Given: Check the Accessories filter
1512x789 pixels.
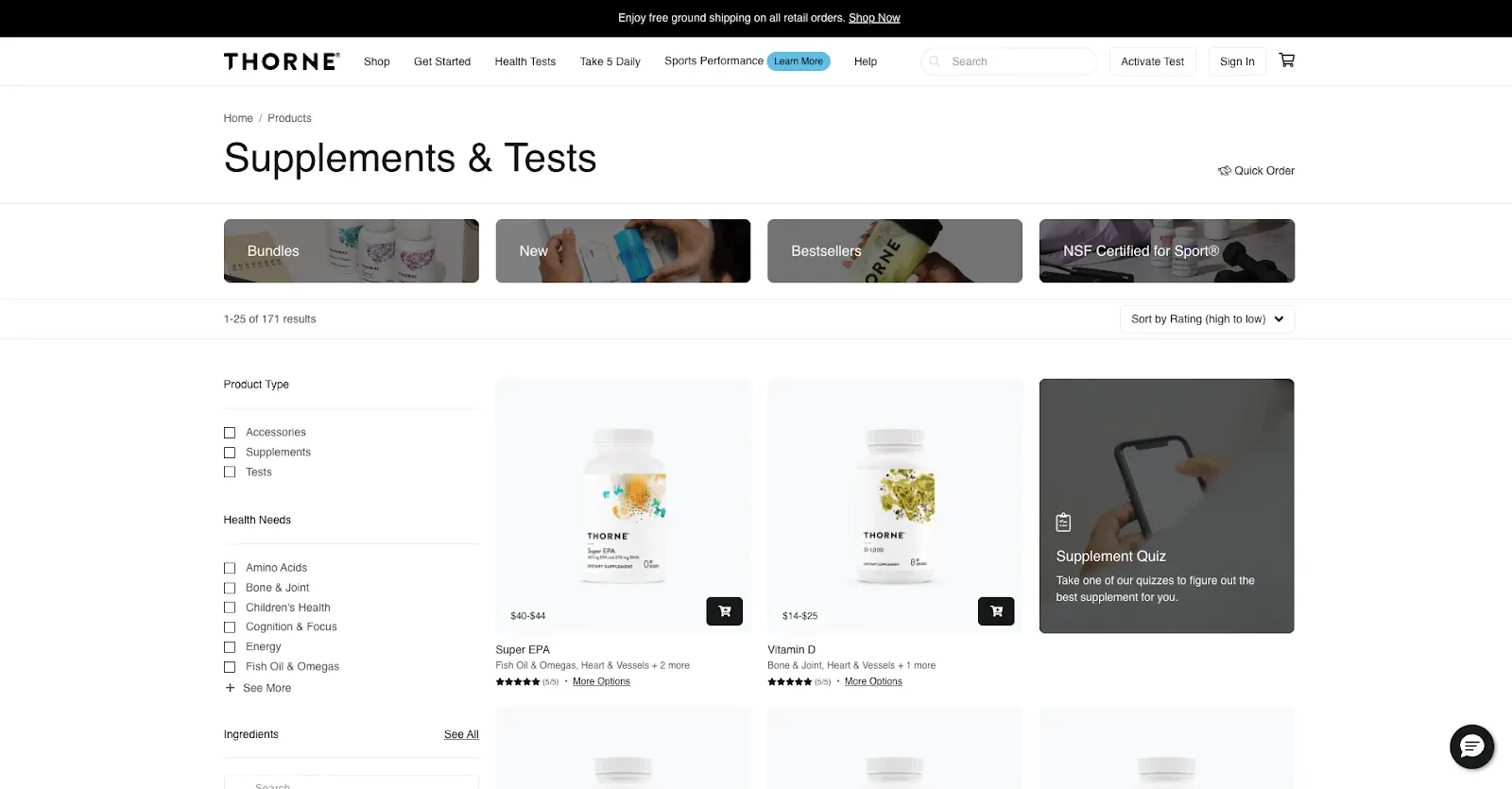Looking at the screenshot, I should 230,433.
